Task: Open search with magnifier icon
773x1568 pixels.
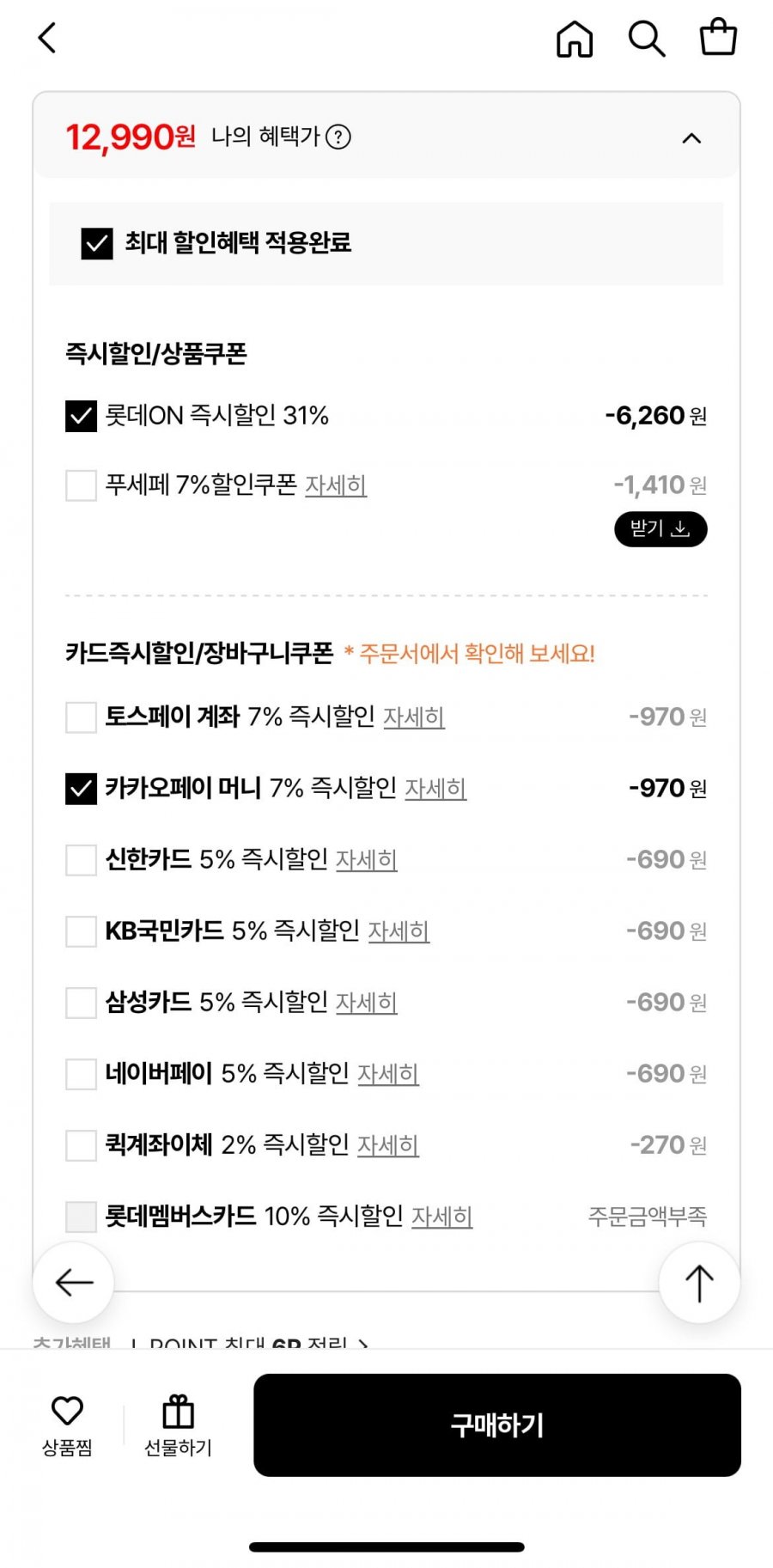Action: [x=647, y=39]
